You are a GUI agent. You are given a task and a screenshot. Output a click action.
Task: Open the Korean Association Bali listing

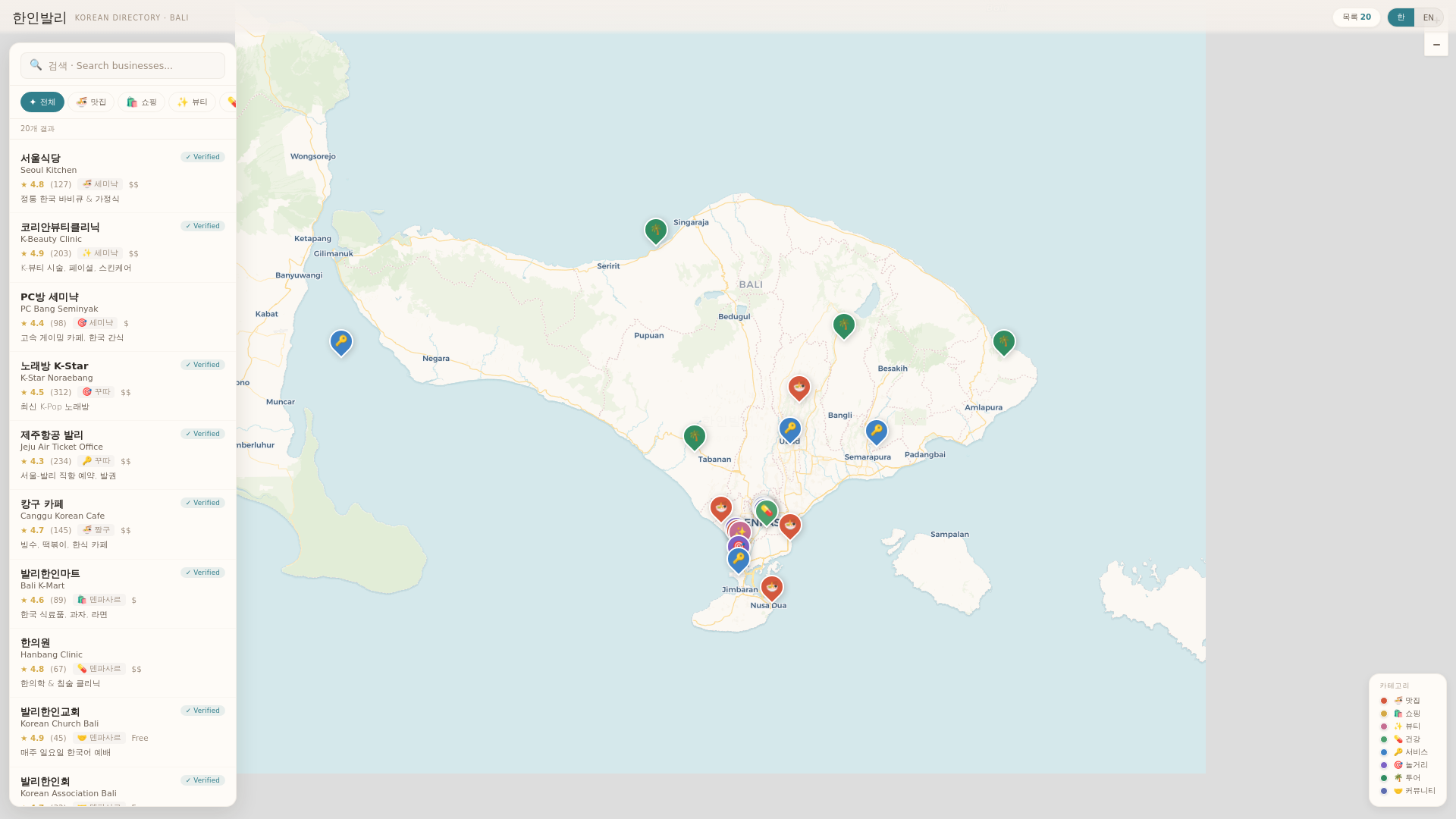tap(123, 787)
